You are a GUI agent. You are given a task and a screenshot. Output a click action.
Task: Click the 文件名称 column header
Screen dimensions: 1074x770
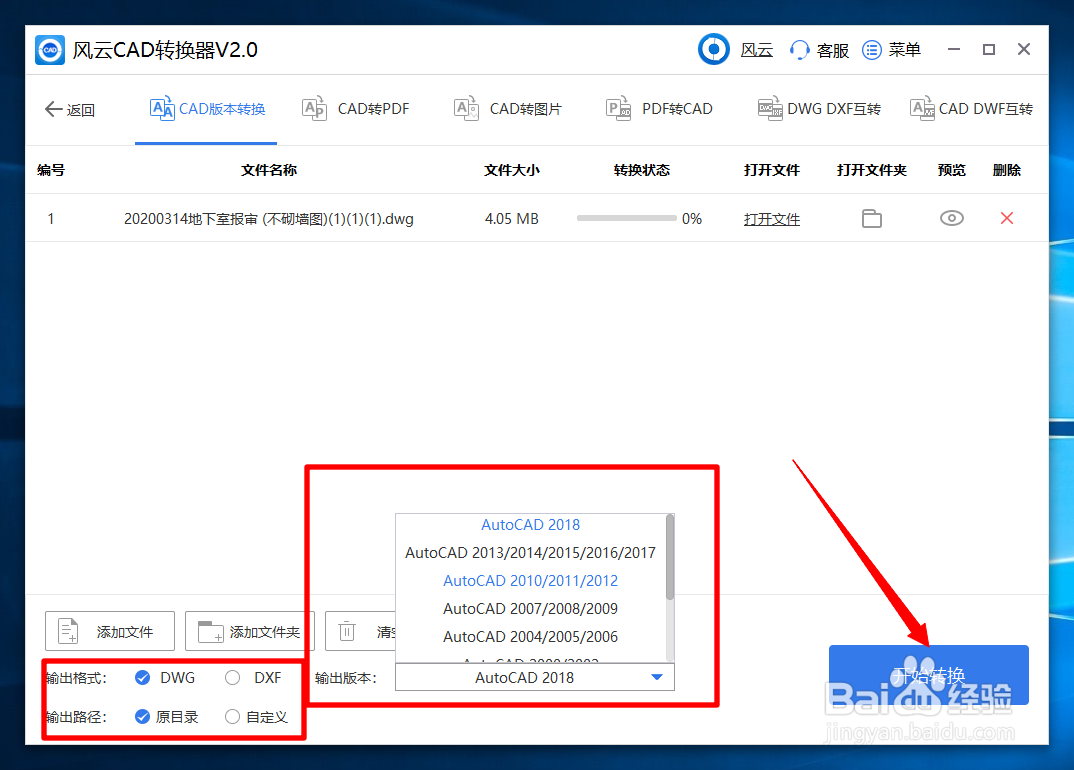268,170
